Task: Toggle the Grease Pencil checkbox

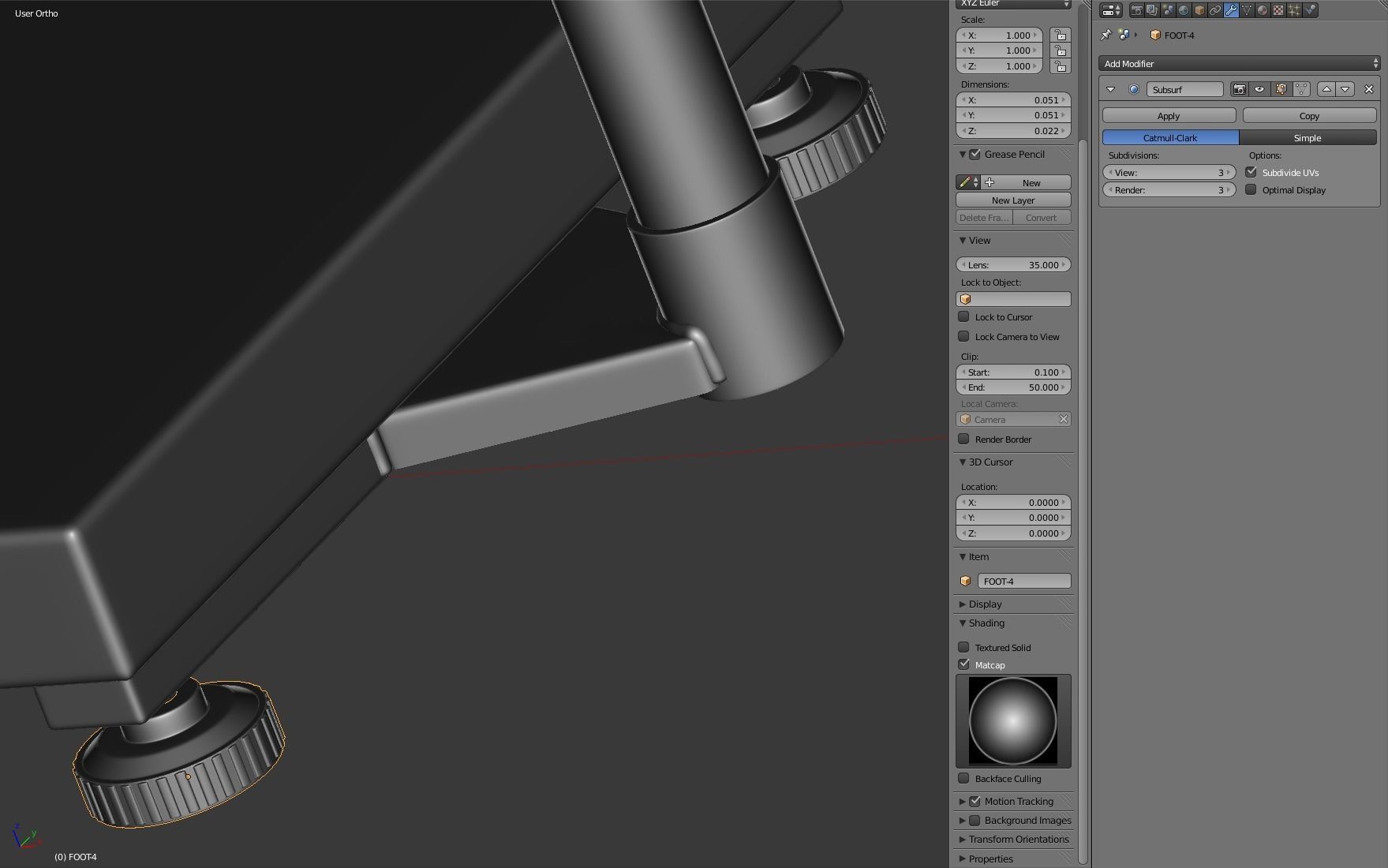Action: click(975, 154)
